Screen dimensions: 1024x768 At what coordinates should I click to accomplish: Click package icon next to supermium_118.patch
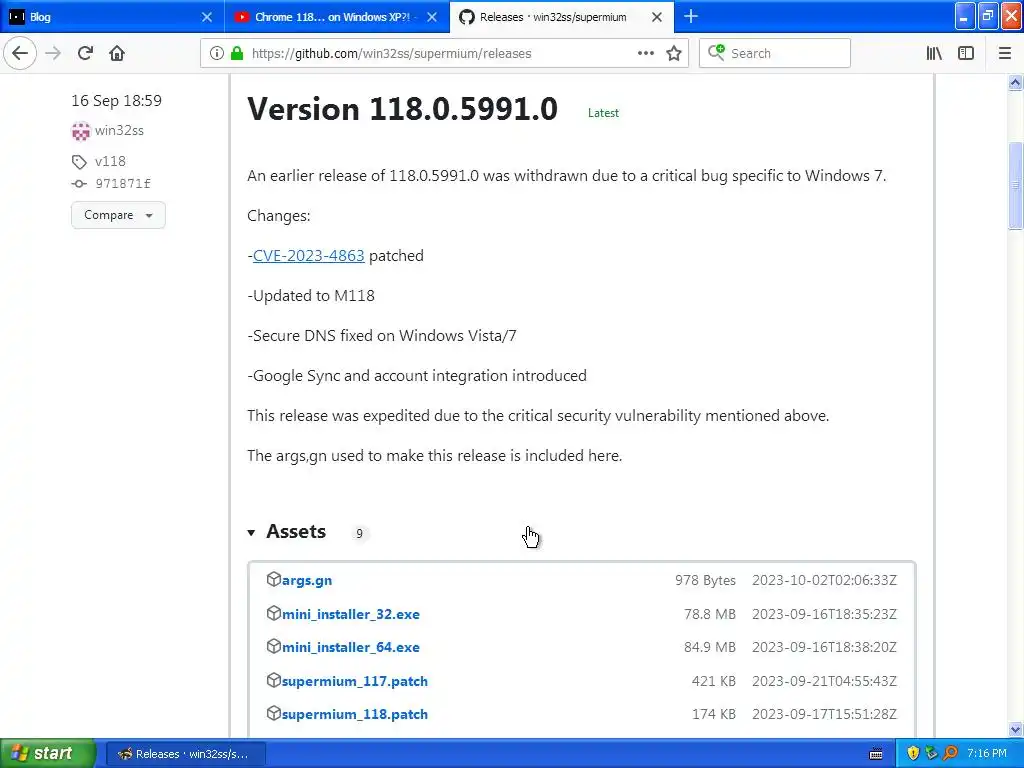pyautogui.click(x=274, y=714)
